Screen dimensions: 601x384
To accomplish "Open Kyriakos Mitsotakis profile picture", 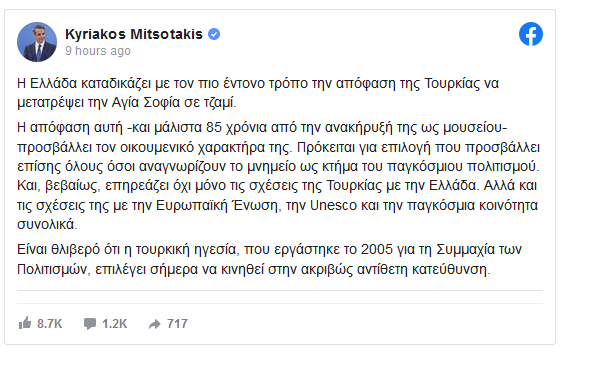I will pyautogui.click(x=37, y=42).
